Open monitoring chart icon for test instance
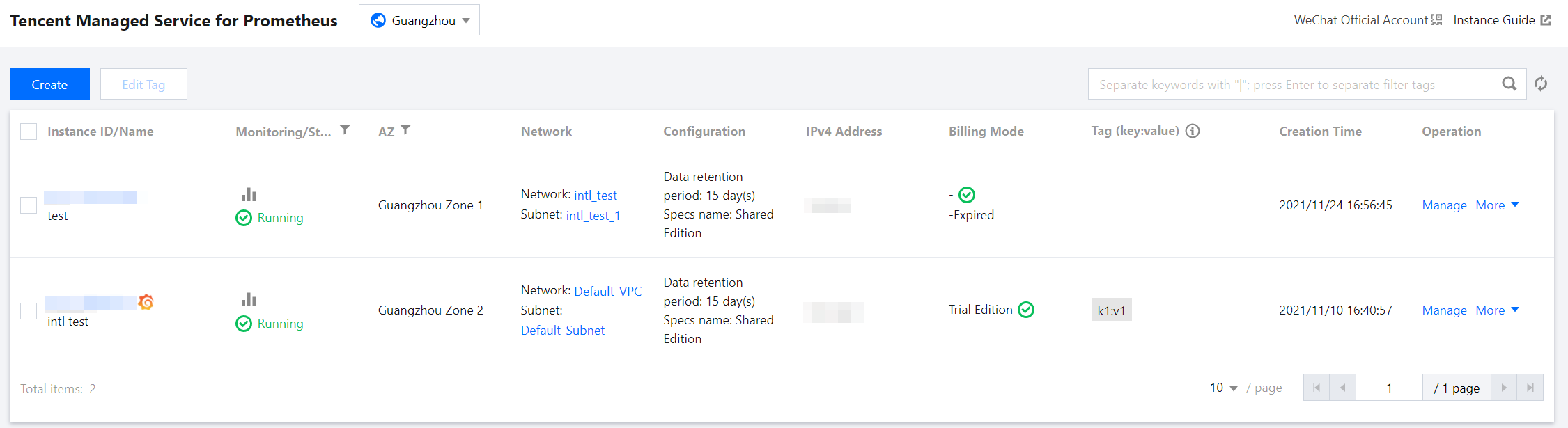The width and height of the screenshot is (1568, 428). click(x=249, y=194)
